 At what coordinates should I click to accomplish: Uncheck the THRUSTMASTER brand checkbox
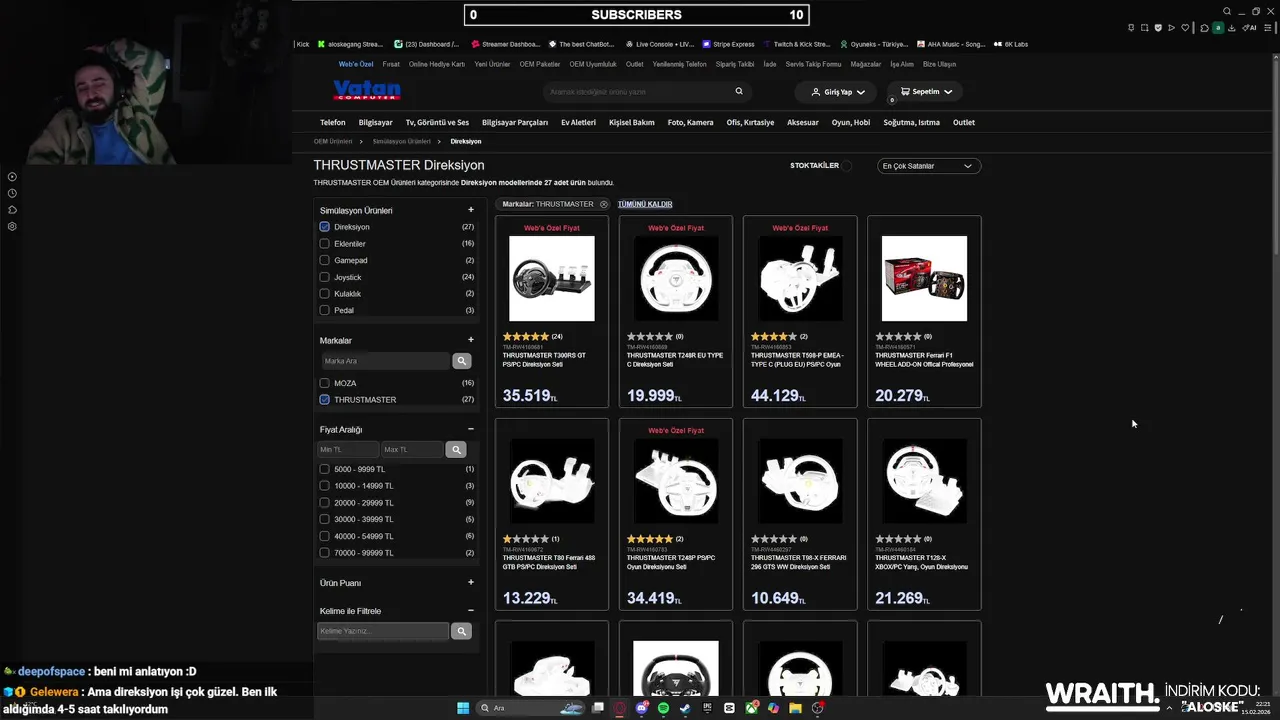coord(324,400)
